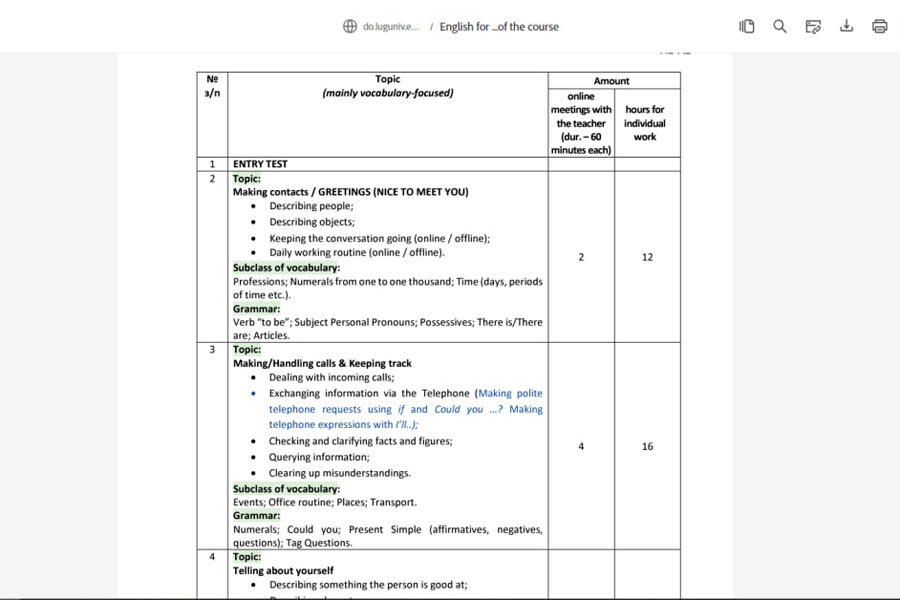The image size is (900, 600).
Task: Open the page thumbnails panel icon
Action: pyautogui.click(x=747, y=27)
